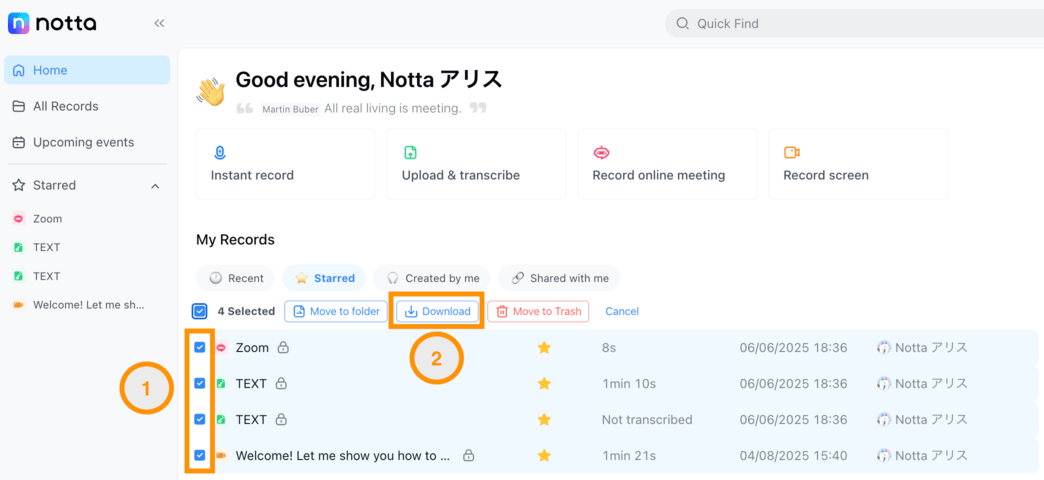Screen dimensions: 1044x480
Task: Collapse the Starred sidebar section
Action: pyautogui.click(x=155, y=186)
